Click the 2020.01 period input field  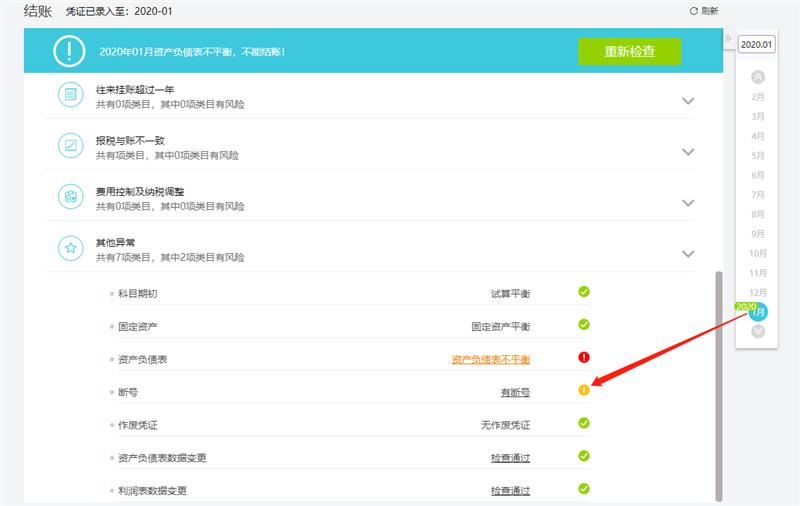point(756,44)
